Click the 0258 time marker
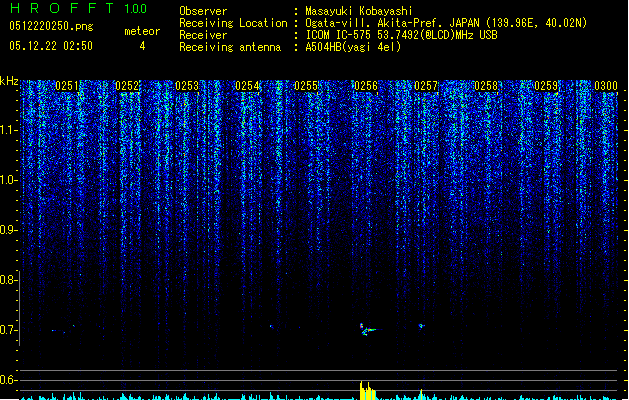The width and height of the screenshot is (629, 400). point(486,86)
